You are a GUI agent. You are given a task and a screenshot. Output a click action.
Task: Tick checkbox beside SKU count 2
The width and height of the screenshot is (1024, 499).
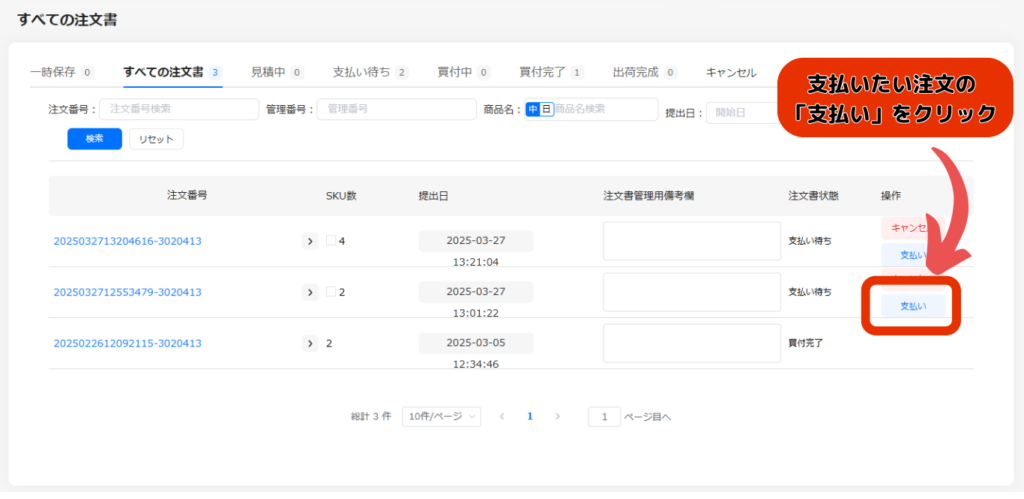pos(331,292)
